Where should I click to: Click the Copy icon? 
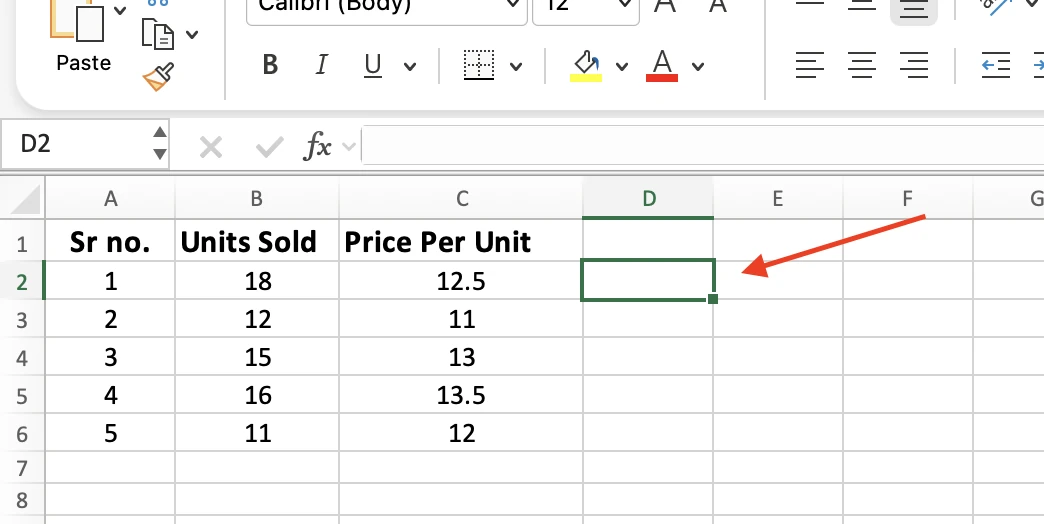point(158,34)
